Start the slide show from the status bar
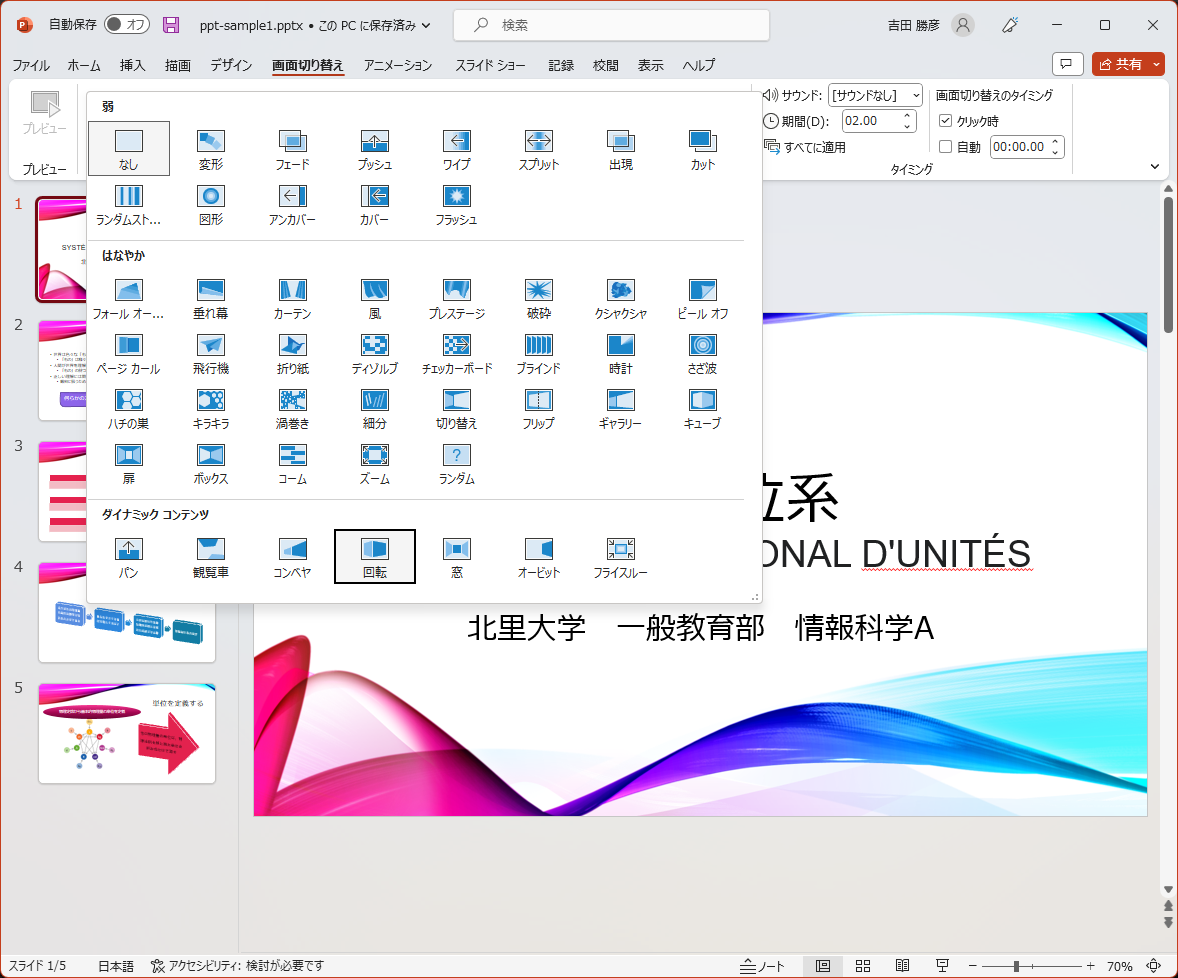The image size is (1178, 978). point(941,966)
